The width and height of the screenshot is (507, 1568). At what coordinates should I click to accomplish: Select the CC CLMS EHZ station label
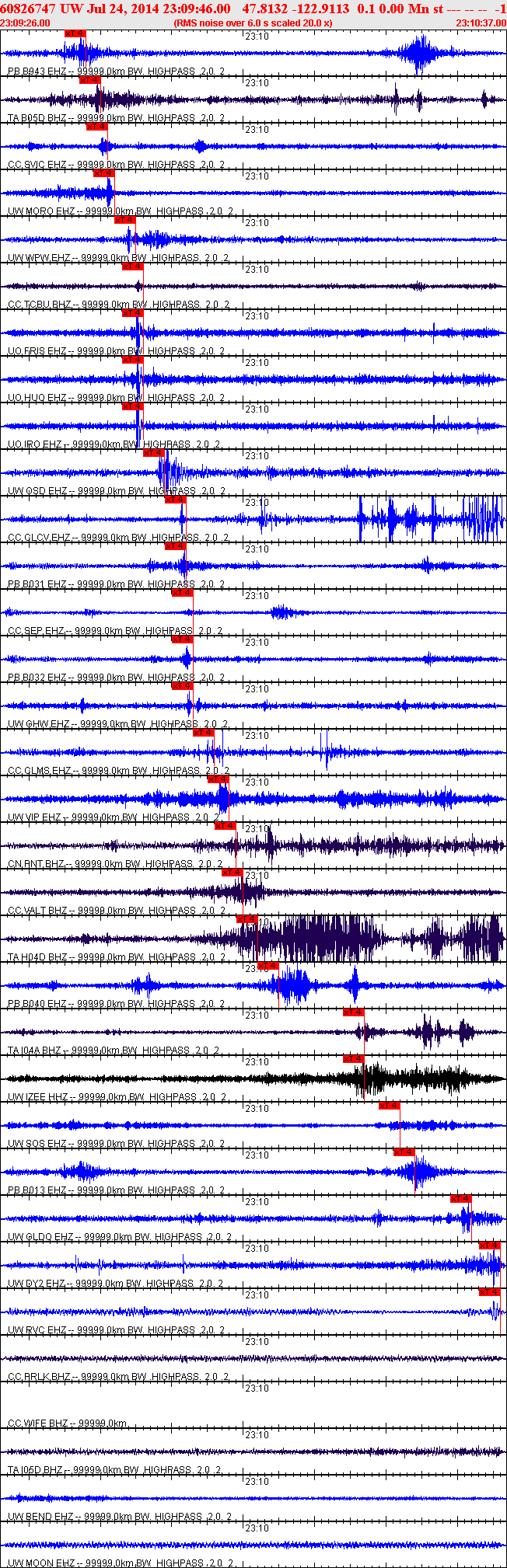[118, 771]
